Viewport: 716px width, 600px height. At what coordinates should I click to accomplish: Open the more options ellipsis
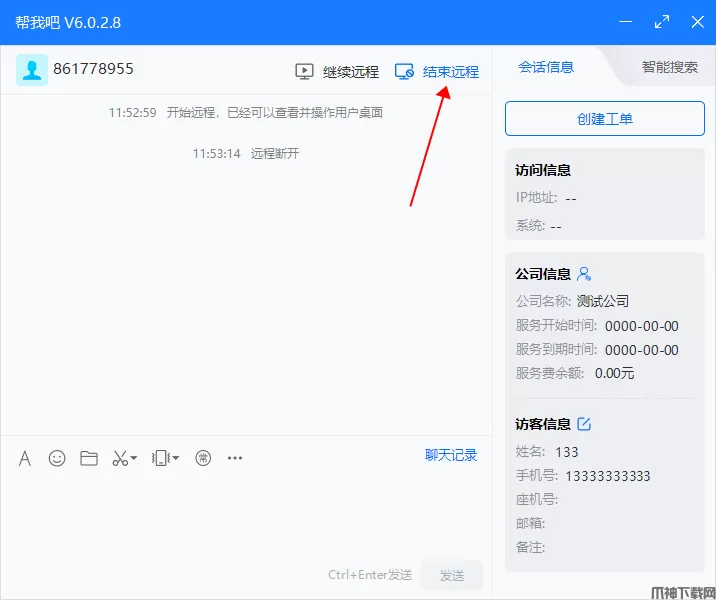[x=235, y=458]
